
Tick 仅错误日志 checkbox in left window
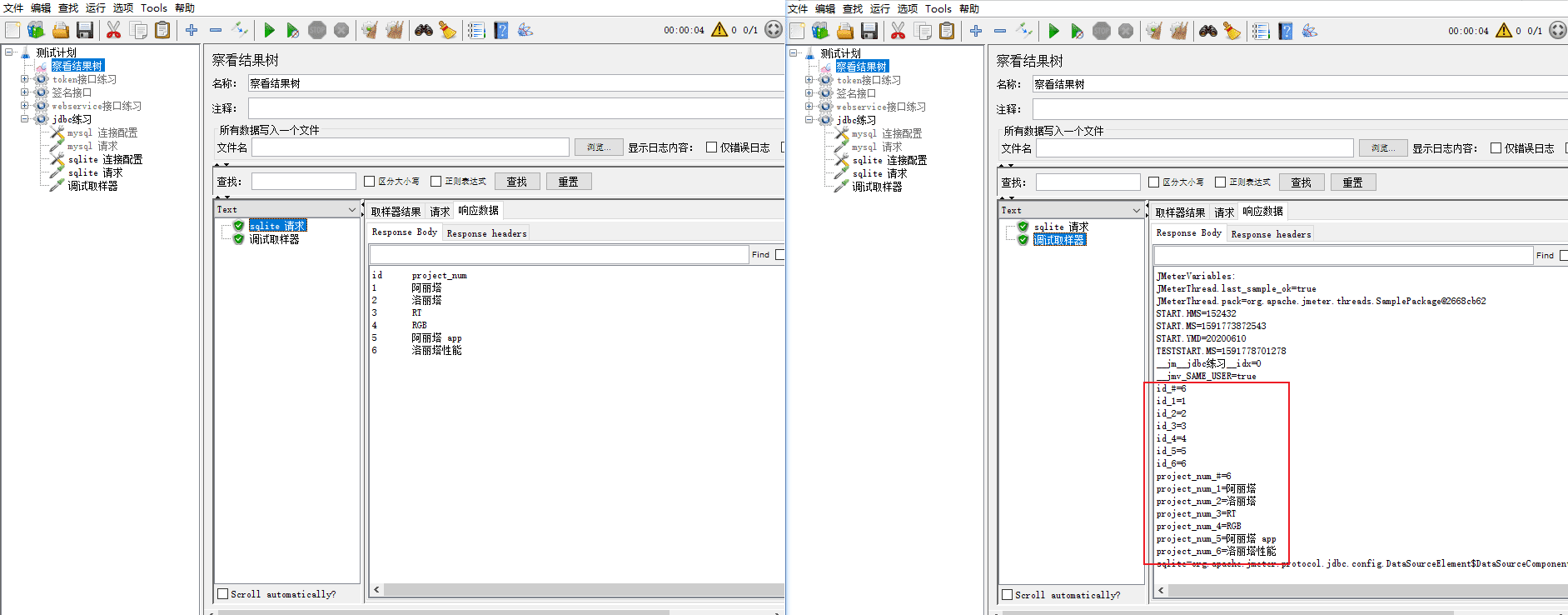[x=711, y=147]
